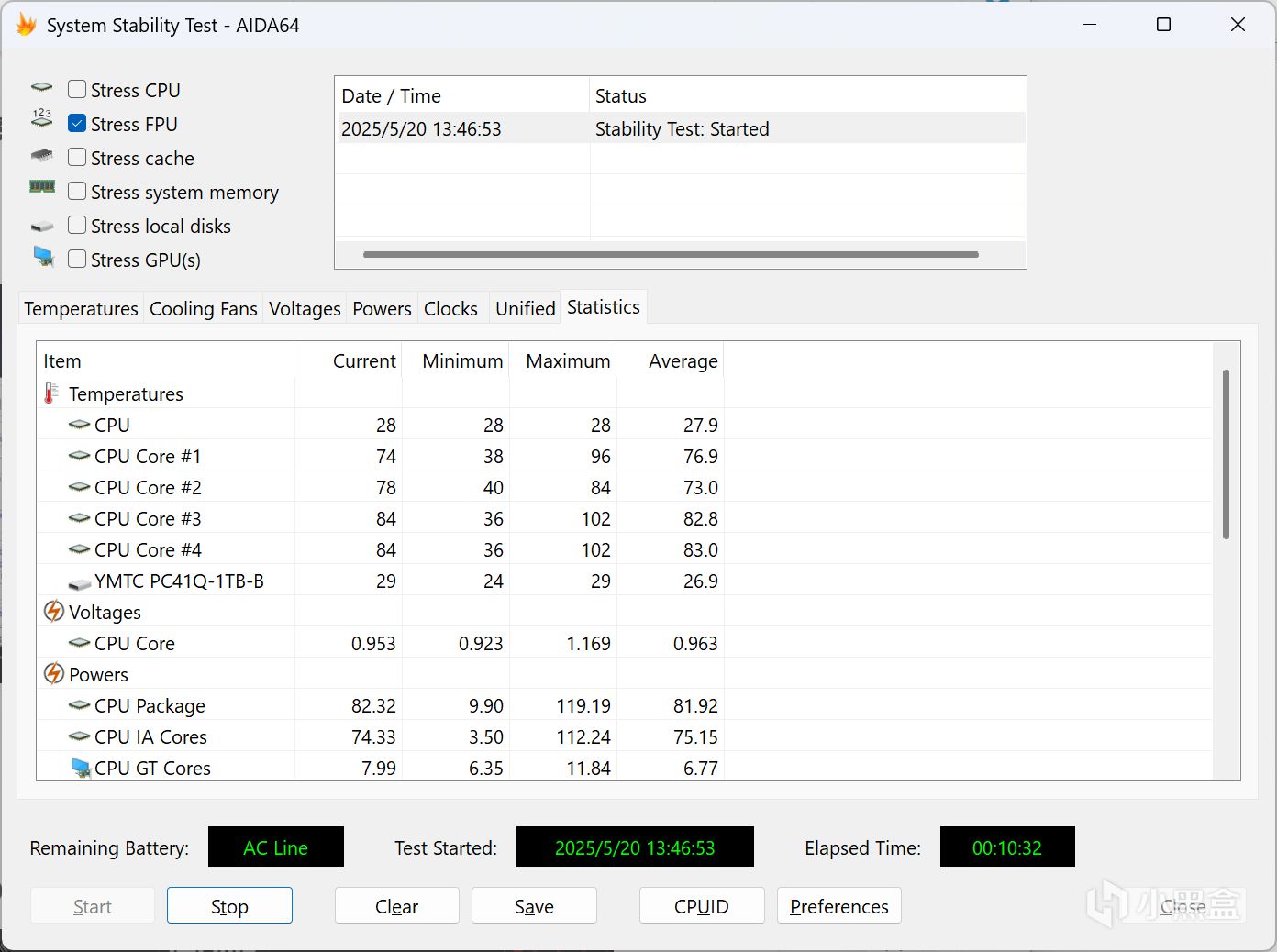The height and width of the screenshot is (952, 1277).
Task: Open the CPUID panel
Action: (x=702, y=906)
